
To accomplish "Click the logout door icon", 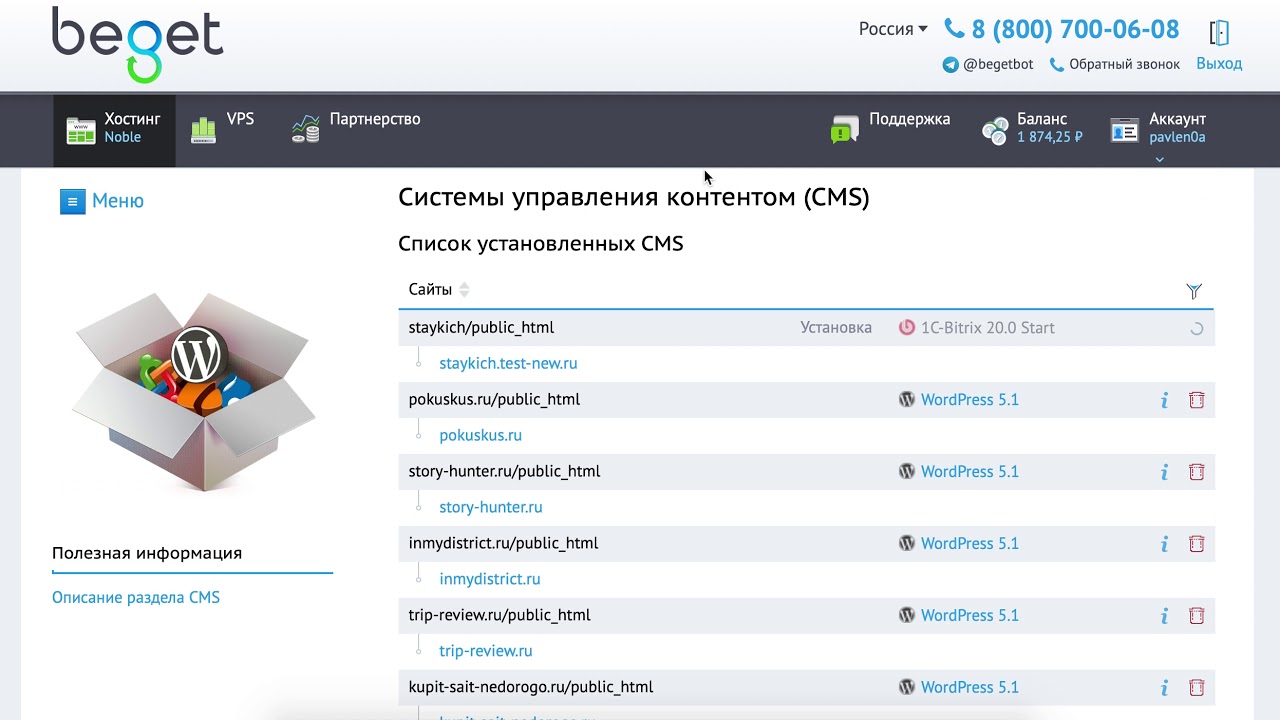I will point(1219,32).
